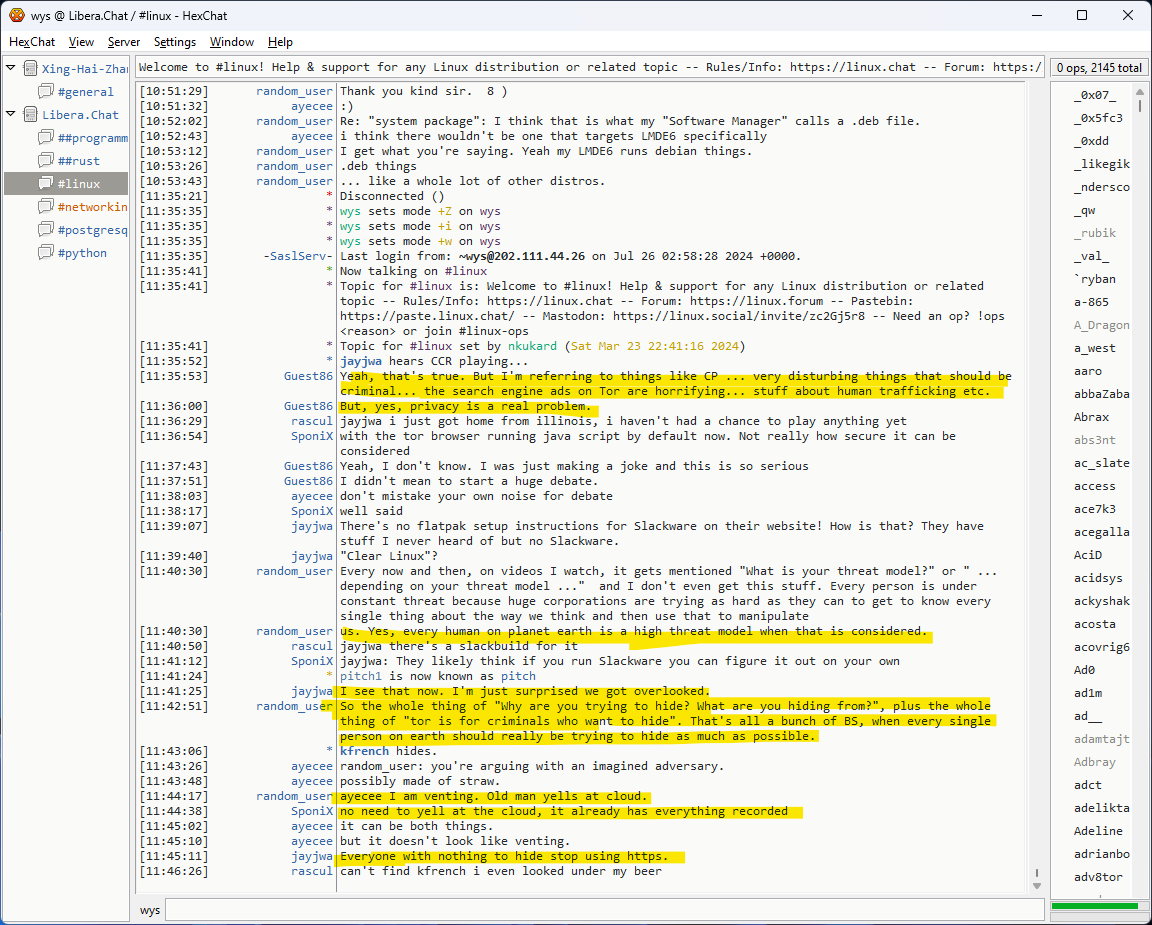Open the Settings menu
Image resolution: width=1152 pixels, height=925 pixels.
coord(175,42)
